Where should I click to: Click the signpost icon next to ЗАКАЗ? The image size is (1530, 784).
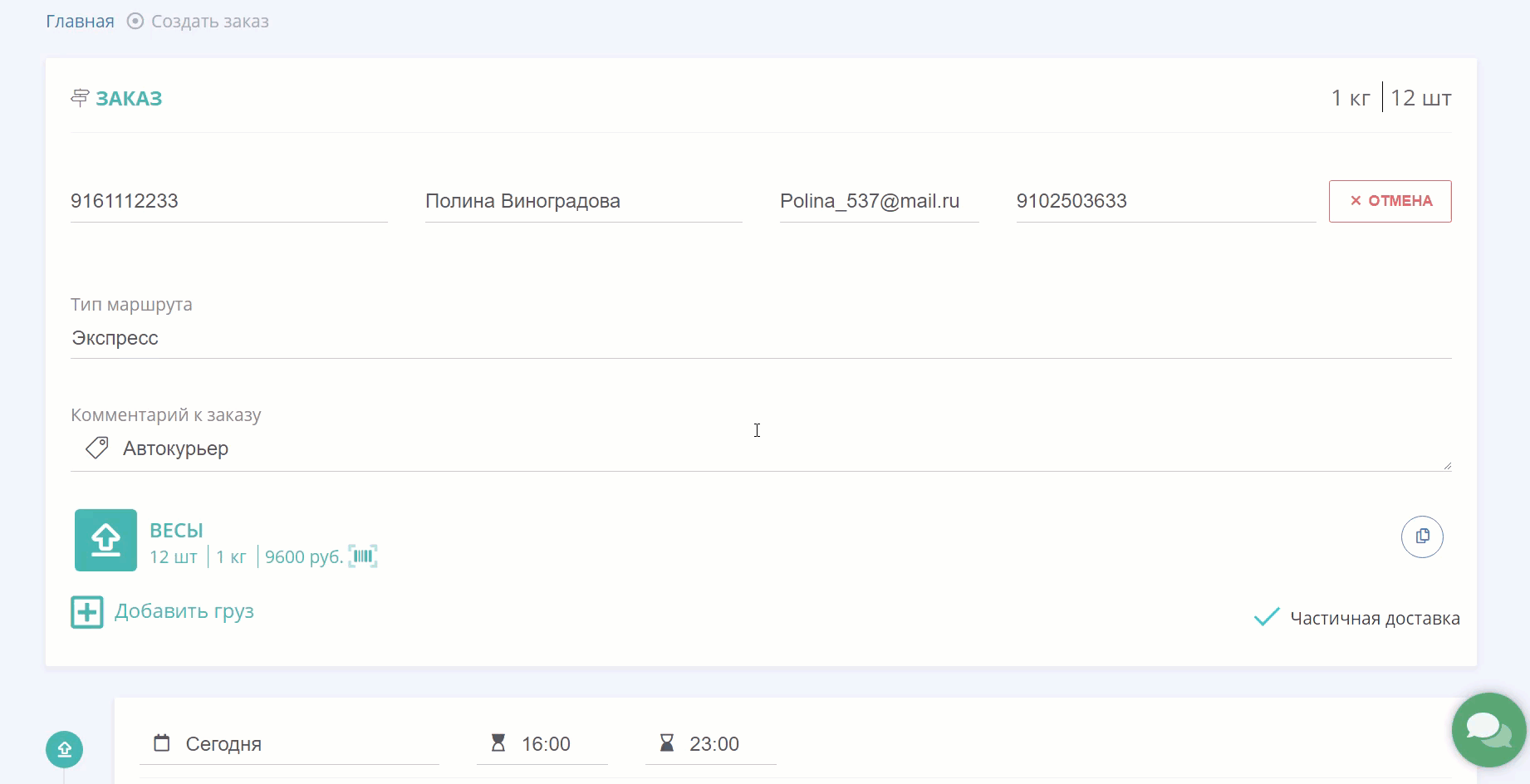[80, 98]
